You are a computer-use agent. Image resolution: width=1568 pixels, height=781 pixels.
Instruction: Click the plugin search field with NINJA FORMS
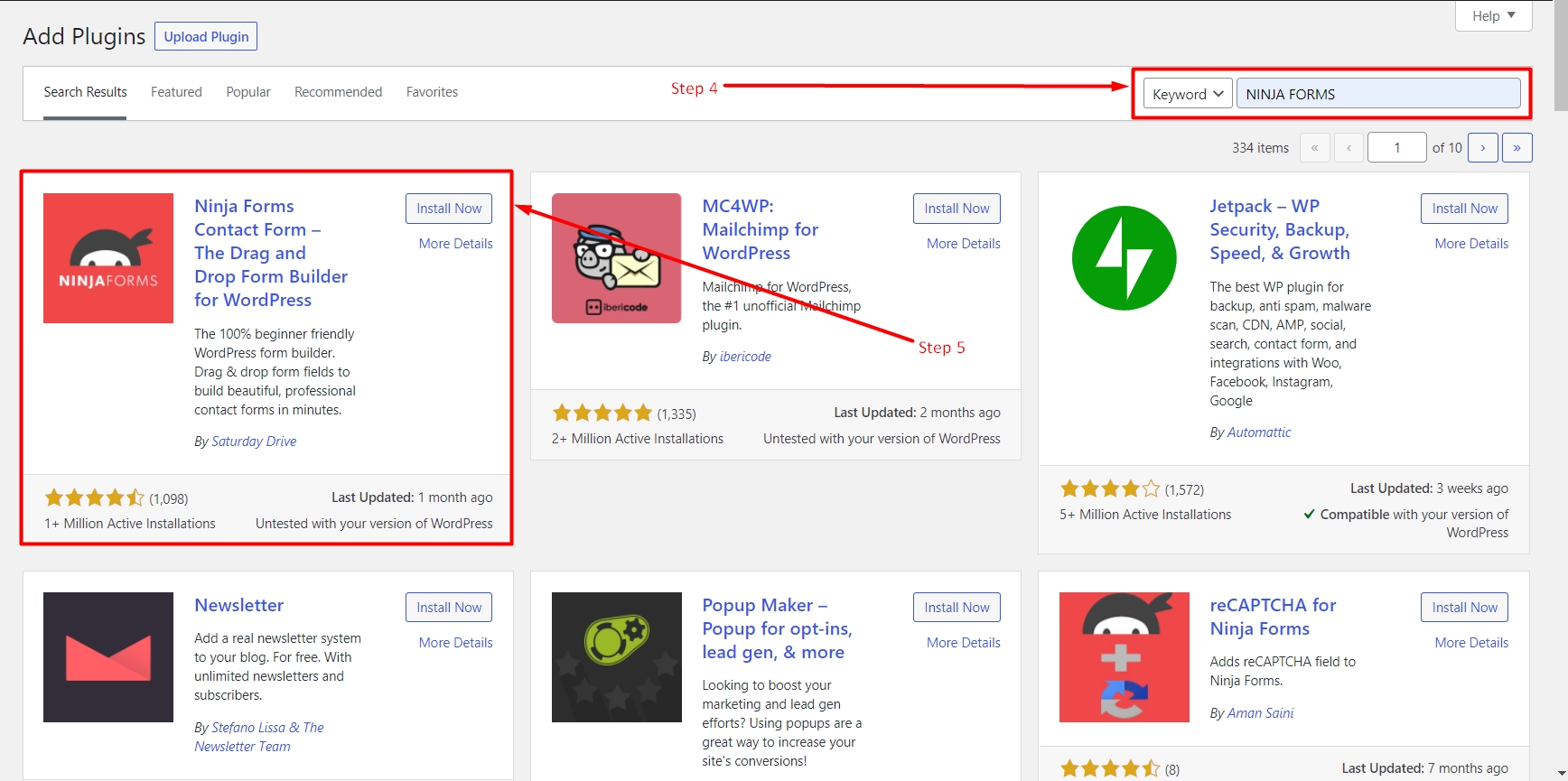point(1378,94)
